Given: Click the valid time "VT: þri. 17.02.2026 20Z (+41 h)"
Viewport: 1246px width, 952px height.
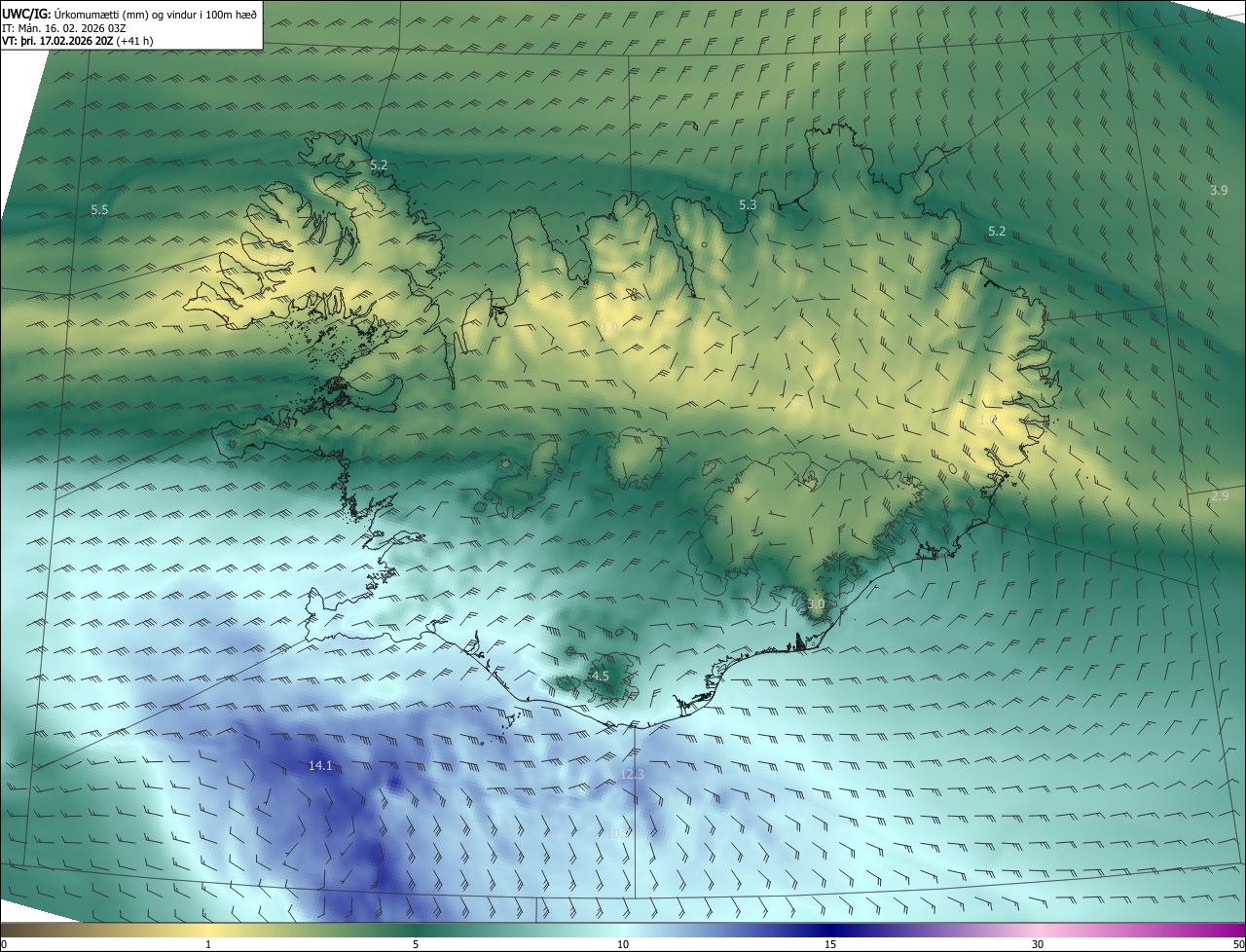Looking at the screenshot, I should tap(78, 41).
